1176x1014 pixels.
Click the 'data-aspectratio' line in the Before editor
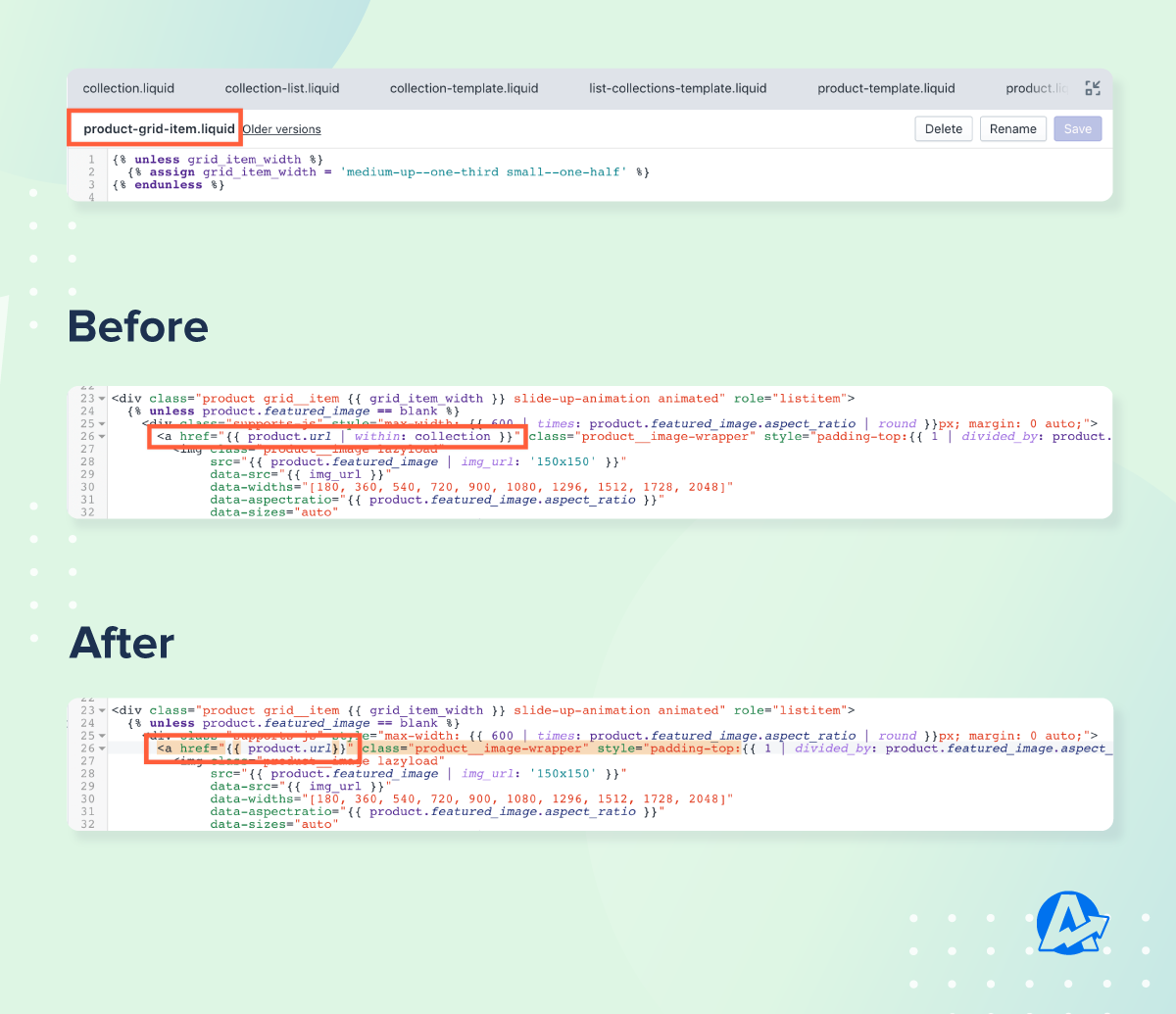pos(437,500)
